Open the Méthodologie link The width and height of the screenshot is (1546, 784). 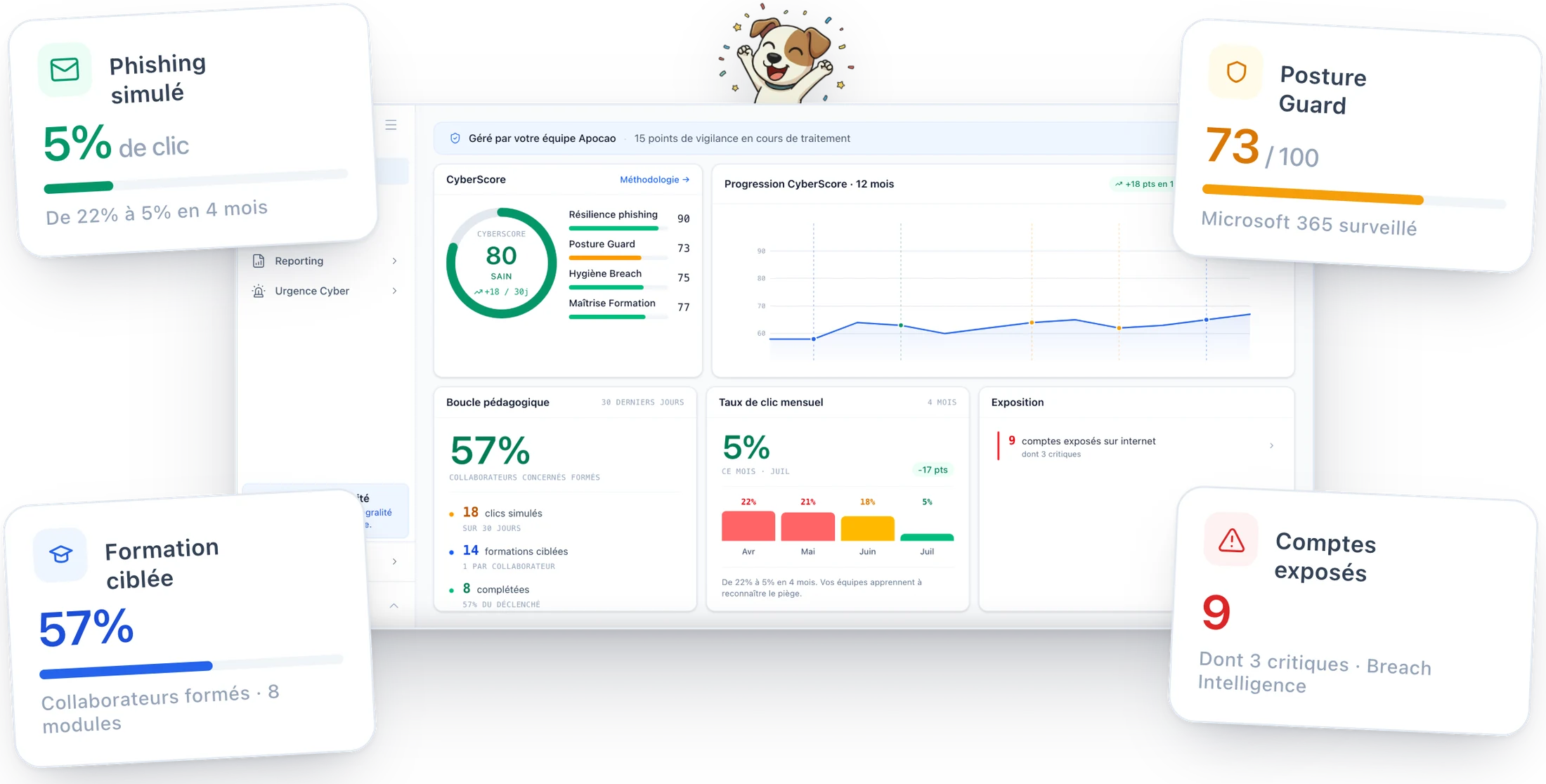point(654,180)
